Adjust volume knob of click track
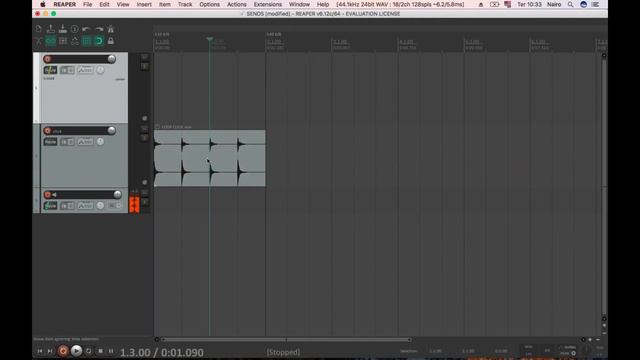The width and height of the screenshot is (640, 360). [x=111, y=130]
